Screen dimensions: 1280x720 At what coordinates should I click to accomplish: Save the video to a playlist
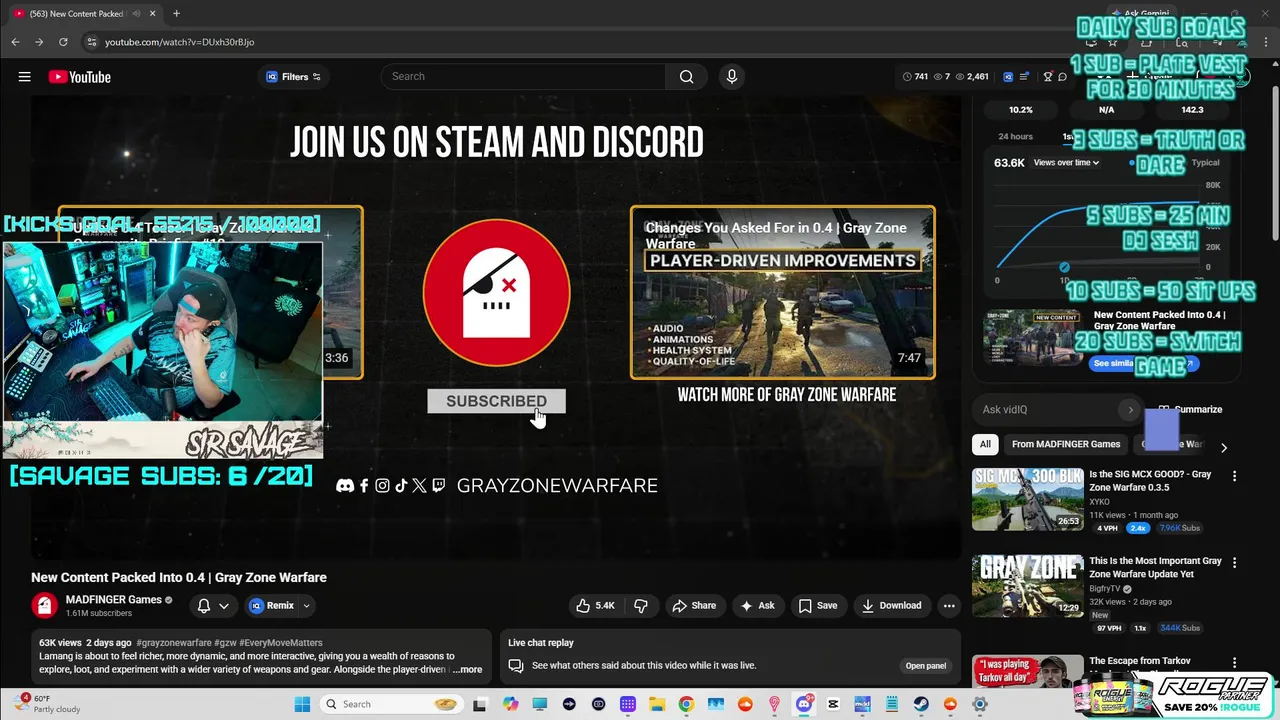[817, 605]
